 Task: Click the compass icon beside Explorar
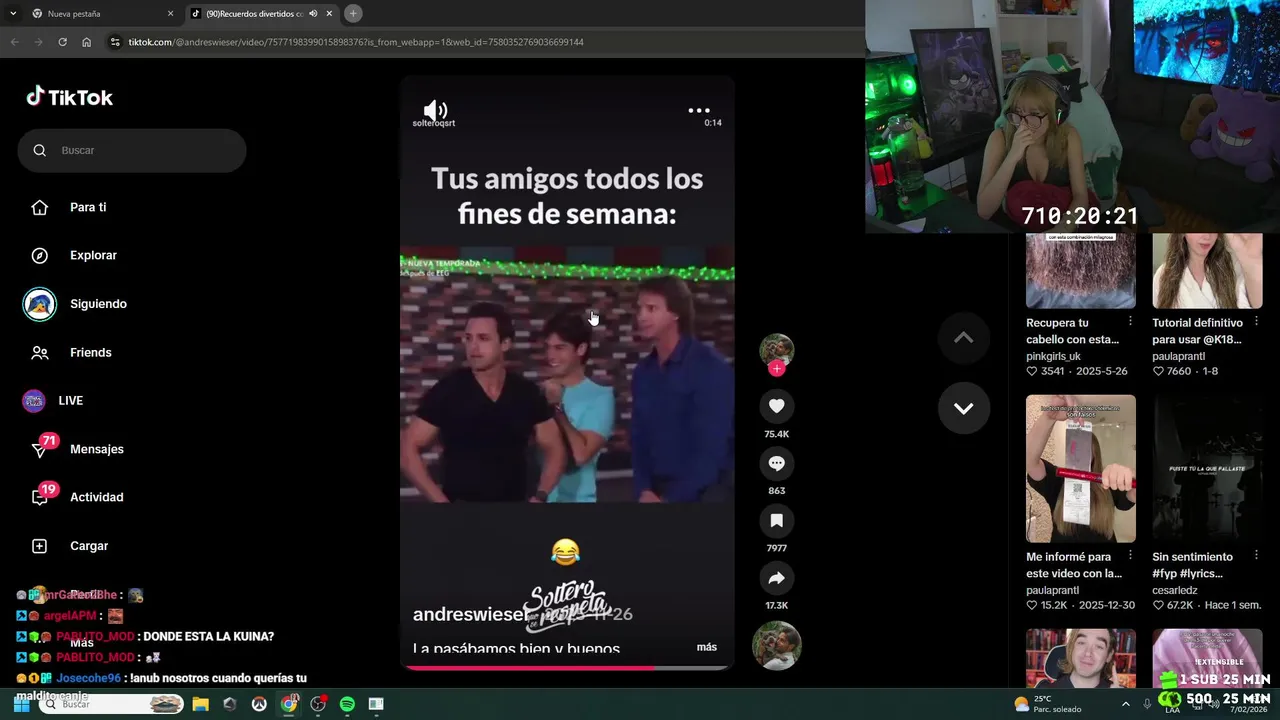click(40, 255)
